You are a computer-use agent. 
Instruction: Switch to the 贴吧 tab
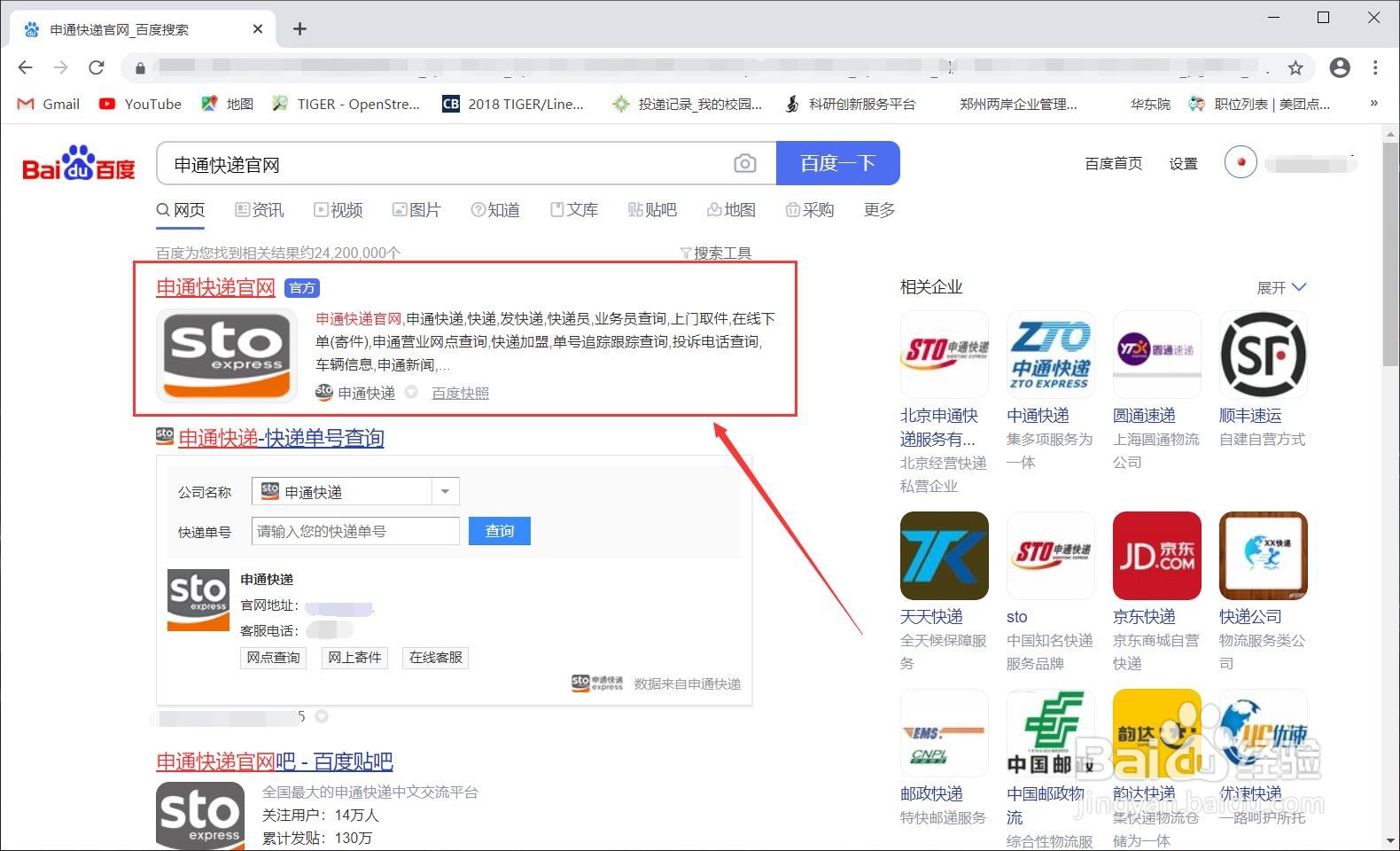[652, 210]
